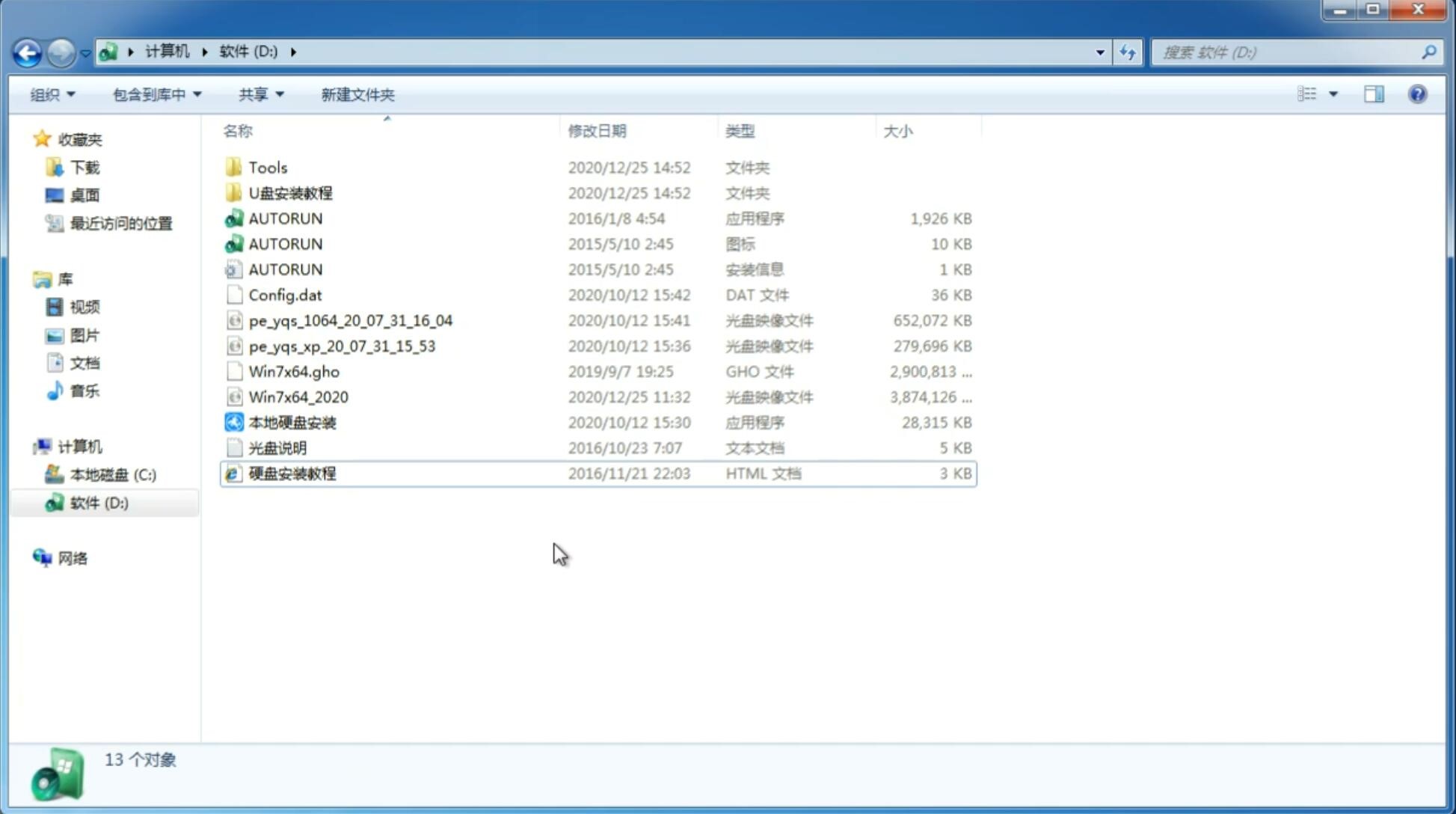Open the pe_yqs_1064 optical image file

point(350,320)
